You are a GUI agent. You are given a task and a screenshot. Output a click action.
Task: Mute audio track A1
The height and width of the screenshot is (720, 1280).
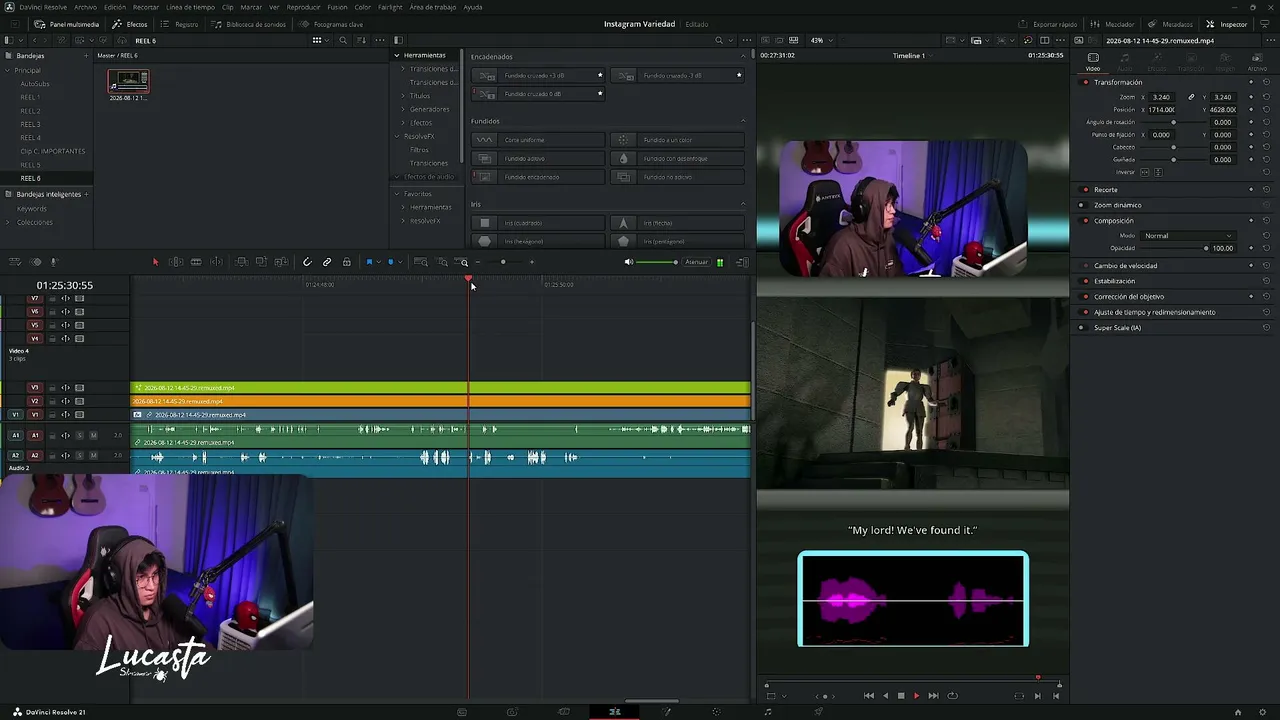click(93, 435)
